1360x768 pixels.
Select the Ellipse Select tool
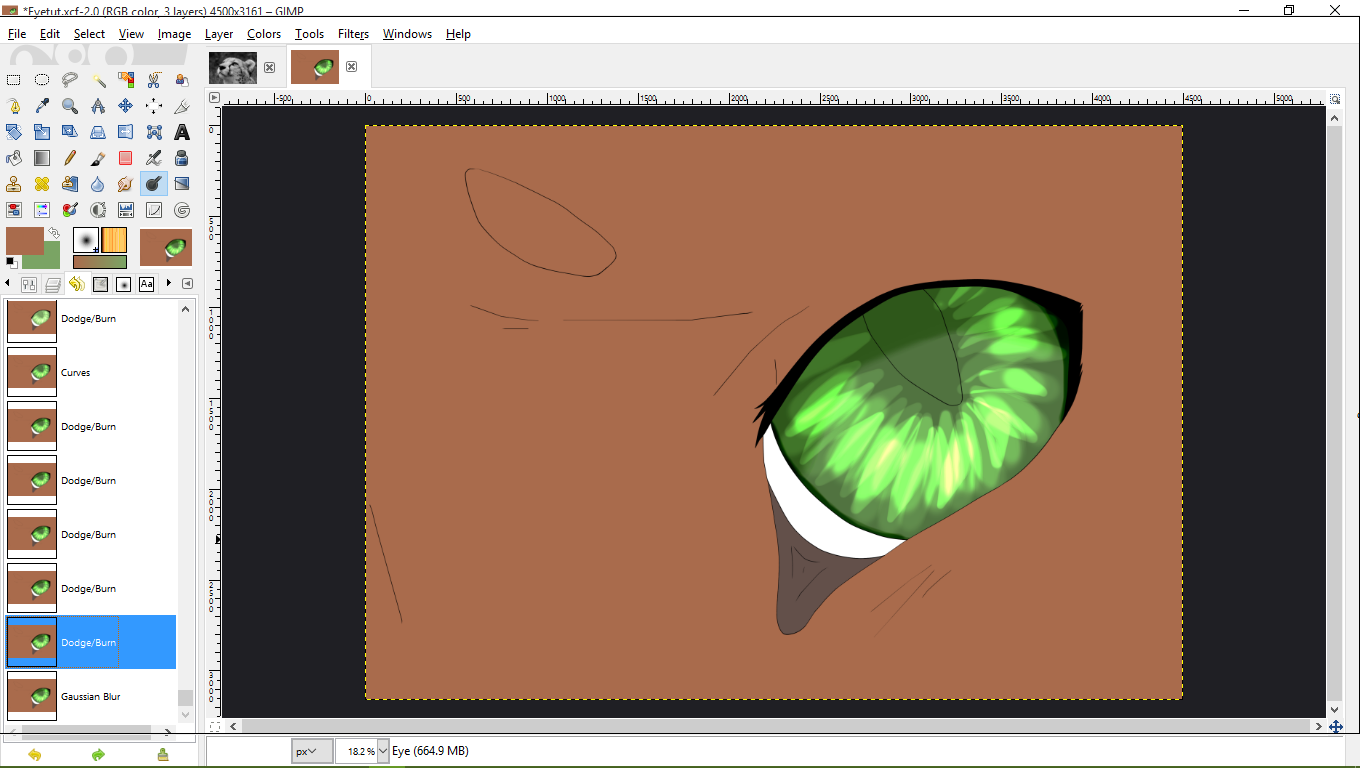(42, 80)
